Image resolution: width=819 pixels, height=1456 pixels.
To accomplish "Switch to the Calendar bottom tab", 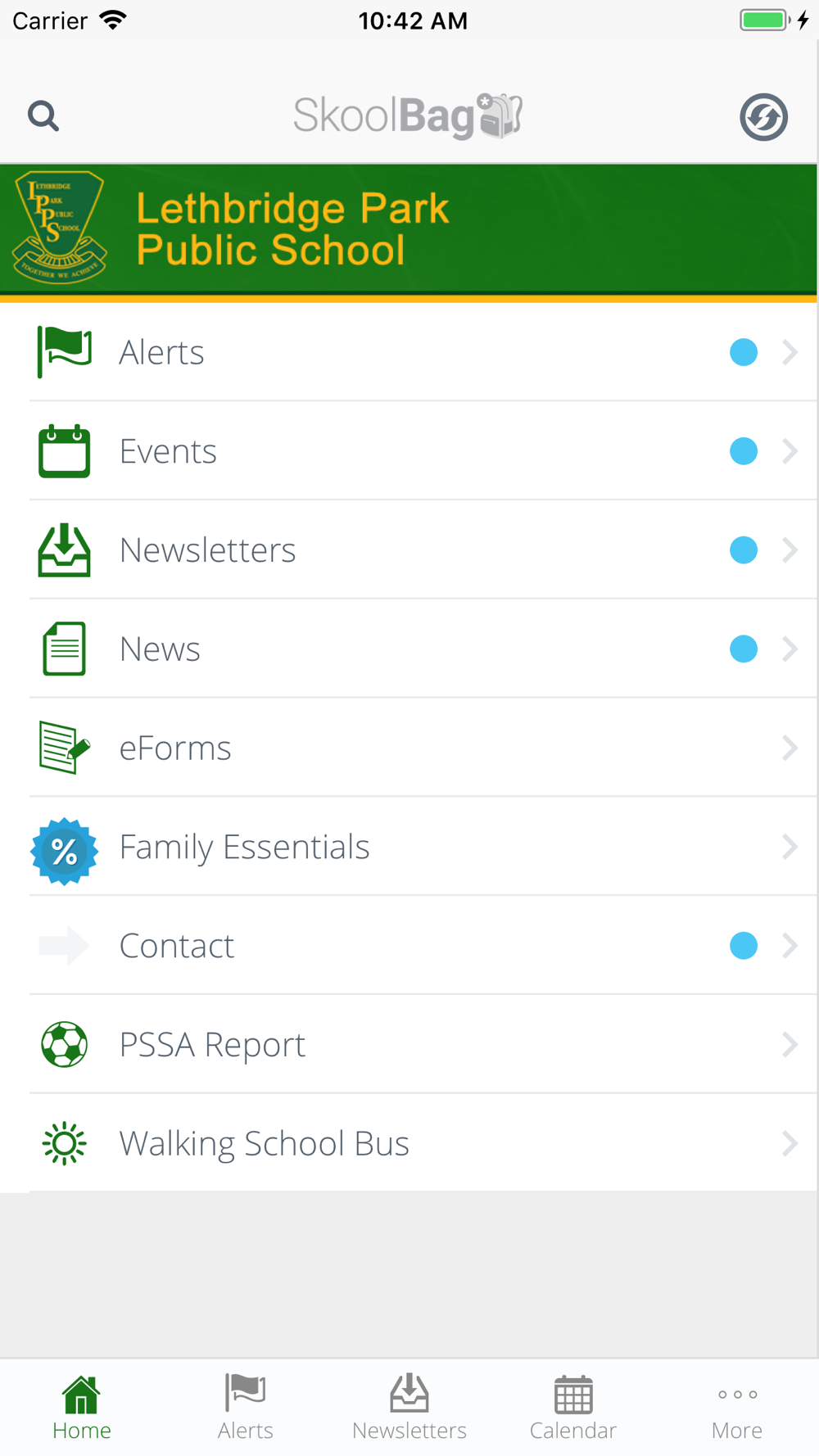I will (x=573, y=1409).
